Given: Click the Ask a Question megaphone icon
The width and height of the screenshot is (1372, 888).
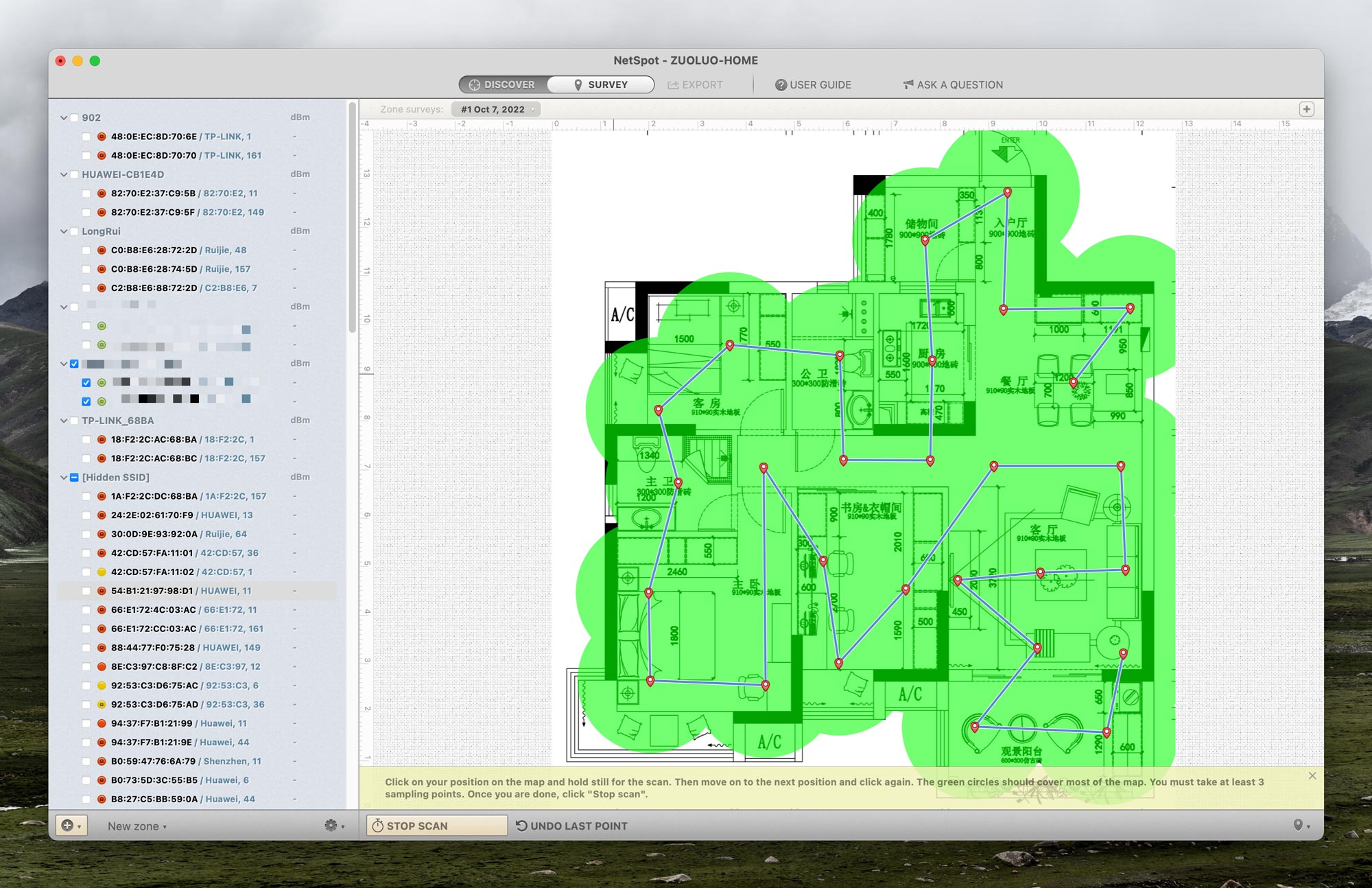Looking at the screenshot, I should 908,84.
